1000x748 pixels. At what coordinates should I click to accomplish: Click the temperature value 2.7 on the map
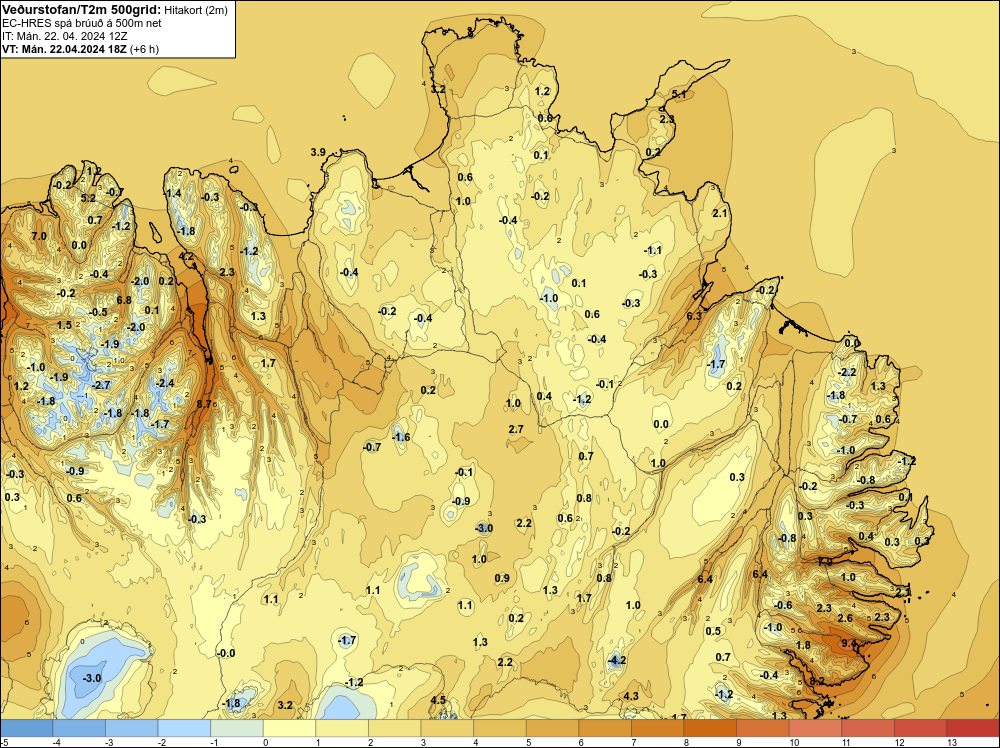(x=516, y=429)
